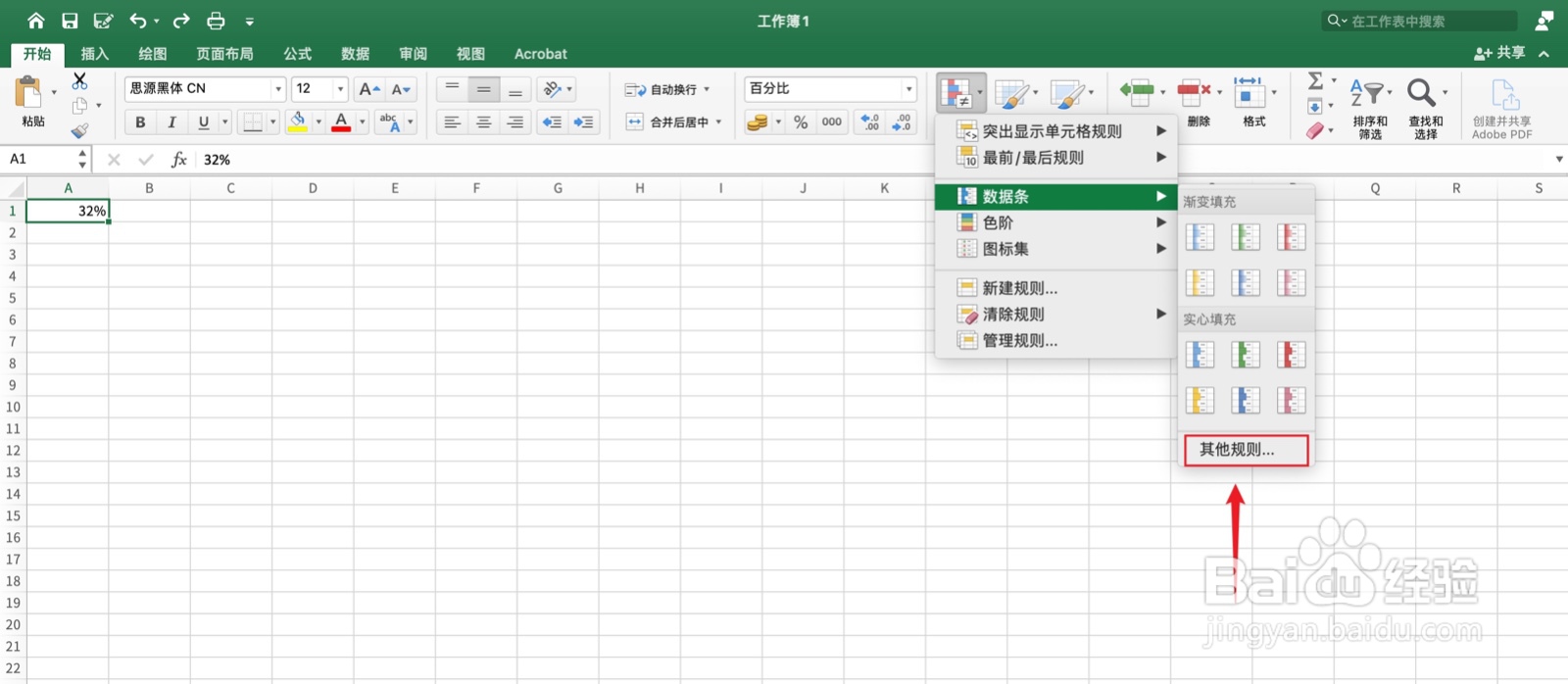
Task: Click the Delete cells icon (删除)
Action: pos(1194,92)
